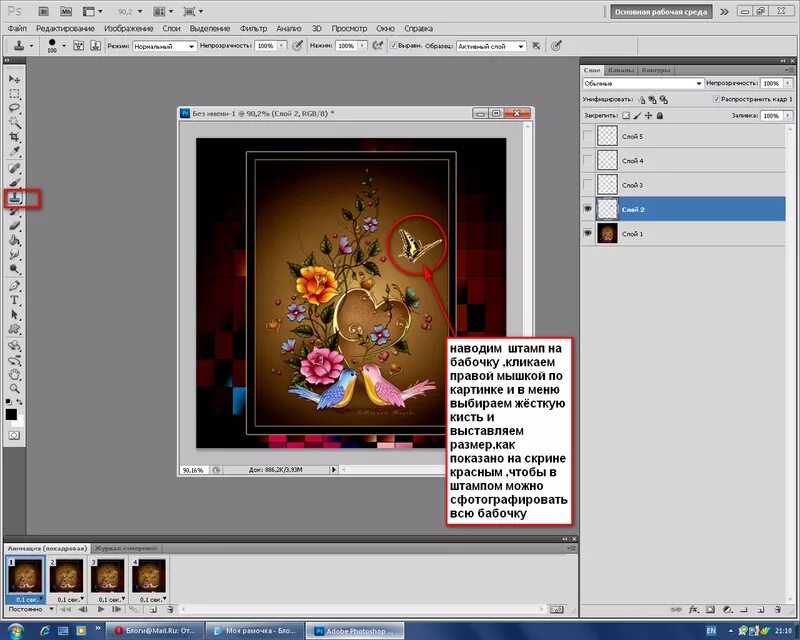Select the Hand tool
800x640 pixels.
point(14,375)
